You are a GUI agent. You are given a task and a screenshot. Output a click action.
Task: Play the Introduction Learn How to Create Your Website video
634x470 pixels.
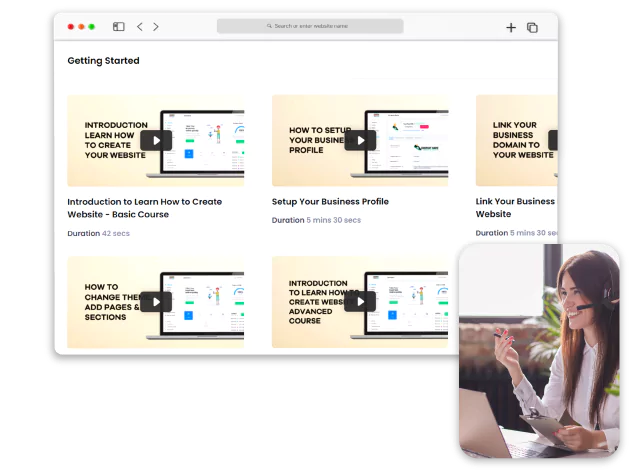click(156, 140)
